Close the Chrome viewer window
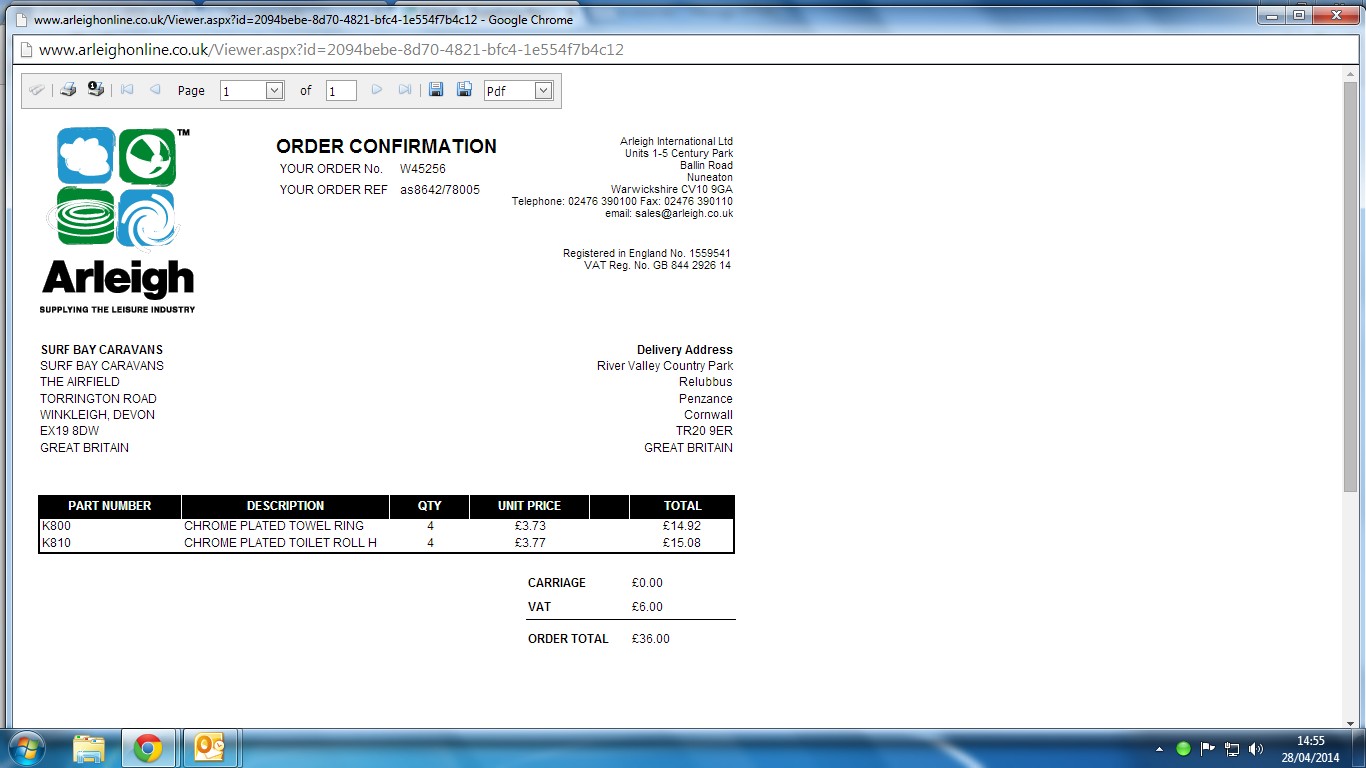Screen dimensions: 1366x768 pyautogui.click(x=1334, y=15)
